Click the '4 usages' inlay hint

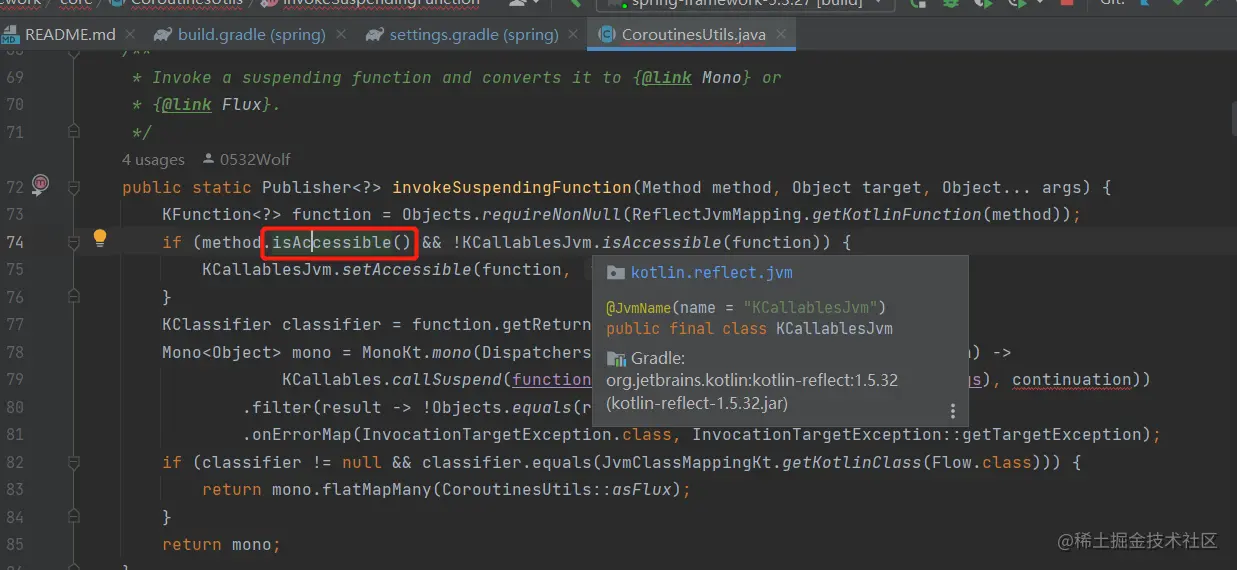[153, 159]
